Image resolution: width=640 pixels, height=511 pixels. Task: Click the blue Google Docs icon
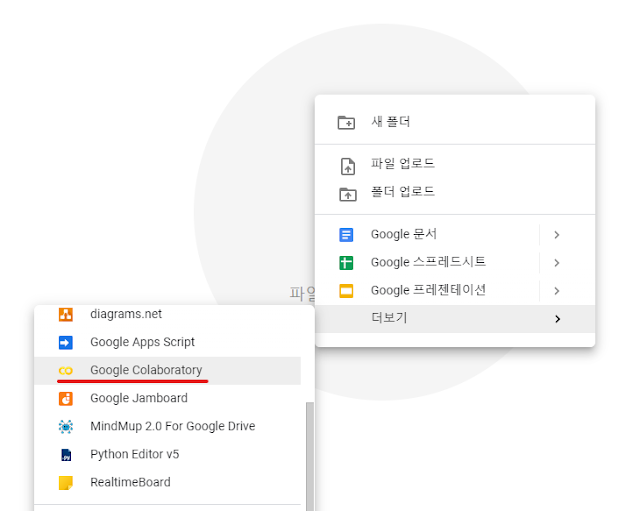click(346, 235)
